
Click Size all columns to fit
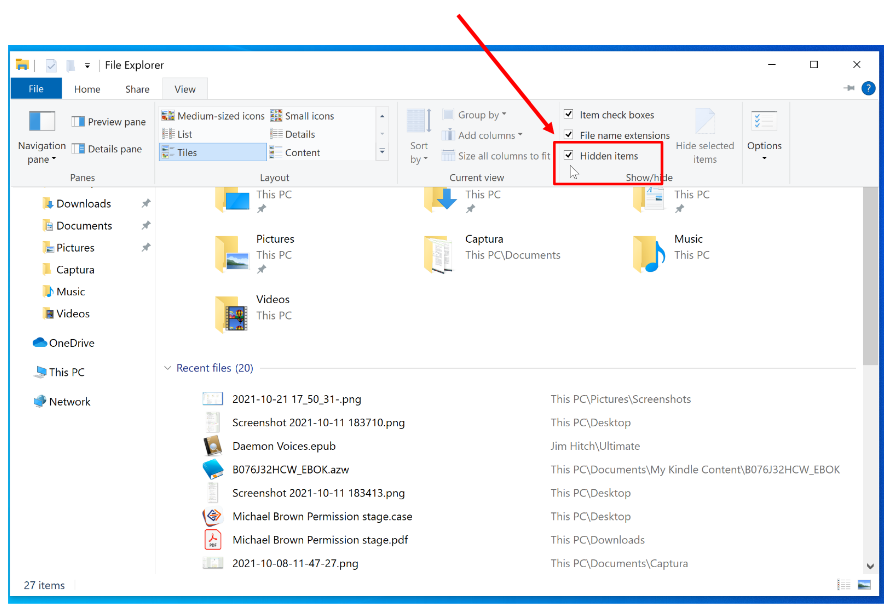click(497, 156)
